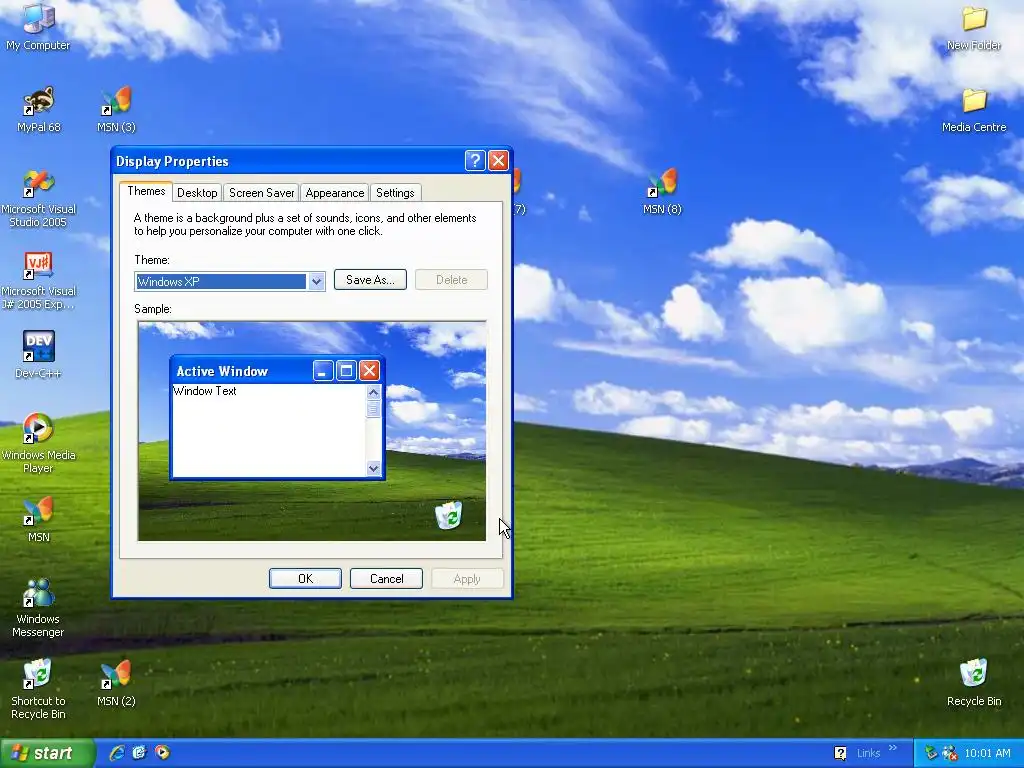Select the Windows Media Player desktop shortcut
Image resolution: width=1024 pixels, height=768 pixels.
click(x=39, y=443)
